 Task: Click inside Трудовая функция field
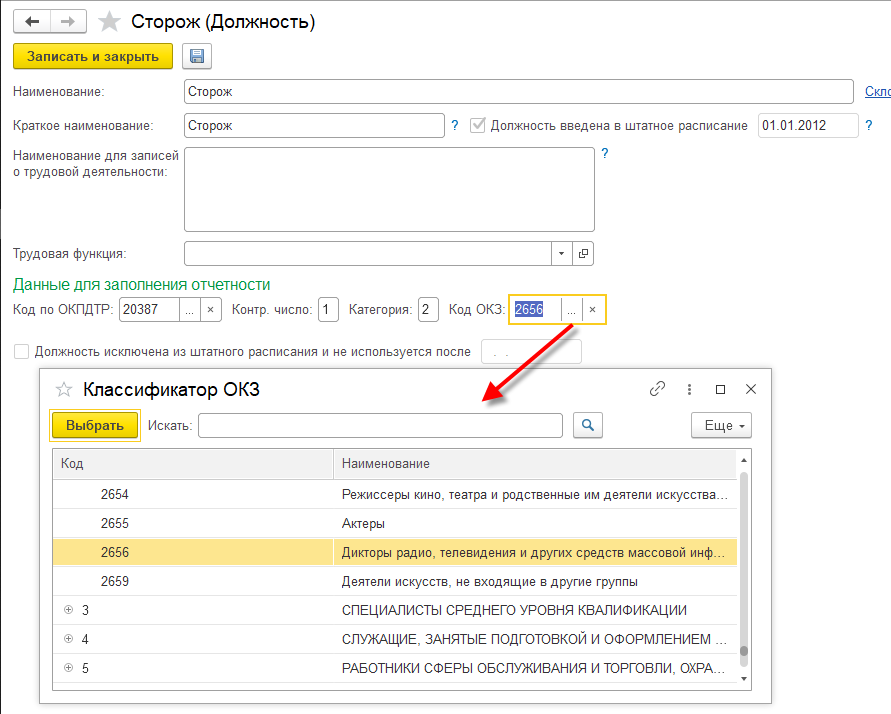[x=368, y=253]
